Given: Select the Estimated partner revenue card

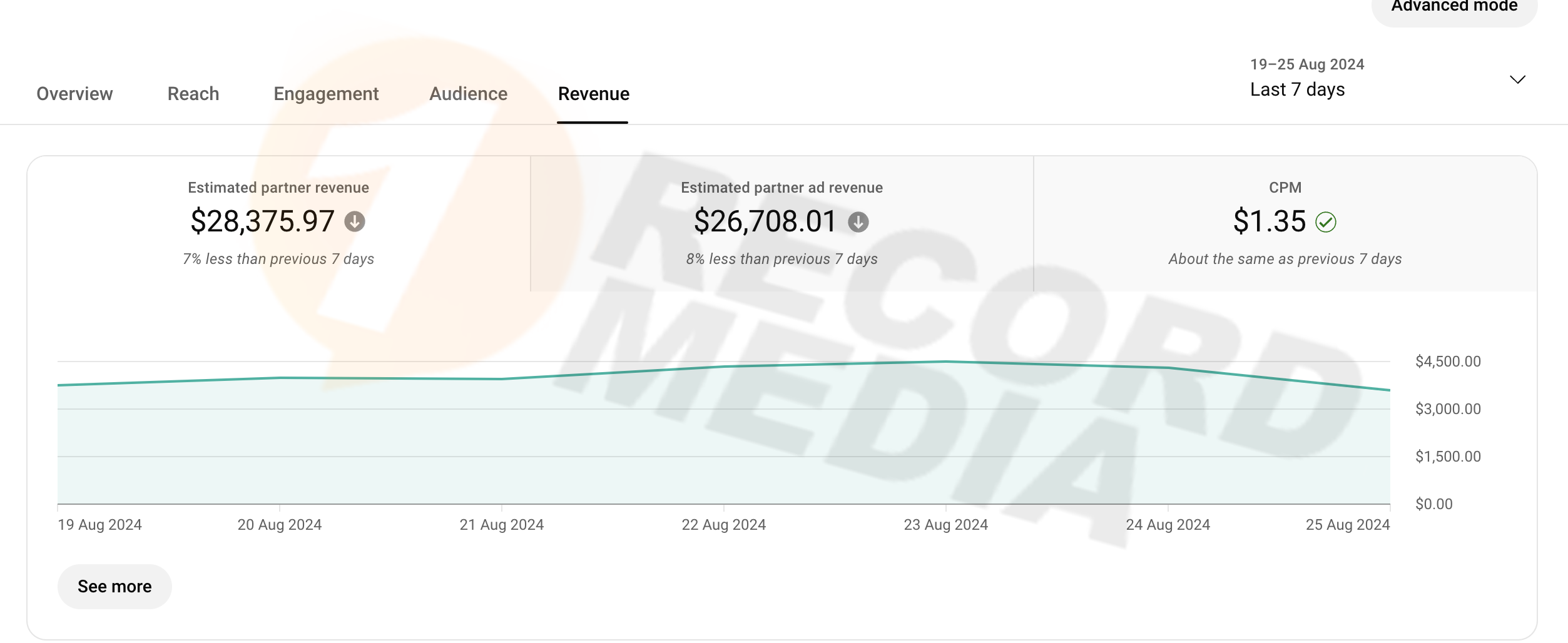Looking at the screenshot, I should tap(278, 223).
